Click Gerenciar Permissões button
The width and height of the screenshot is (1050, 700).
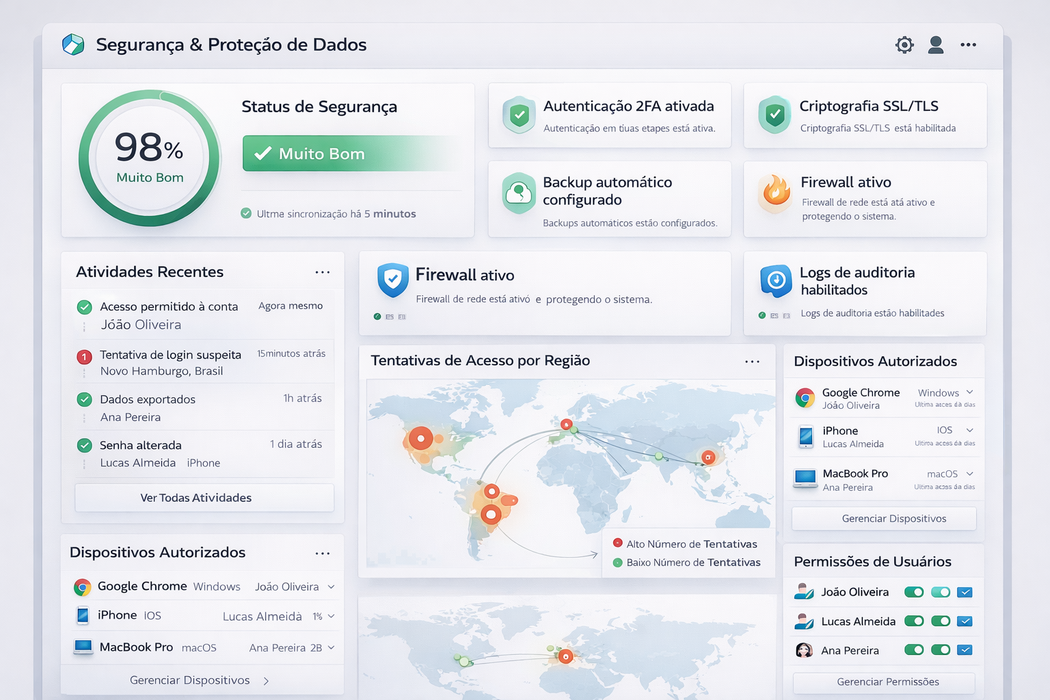coord(887,682)
